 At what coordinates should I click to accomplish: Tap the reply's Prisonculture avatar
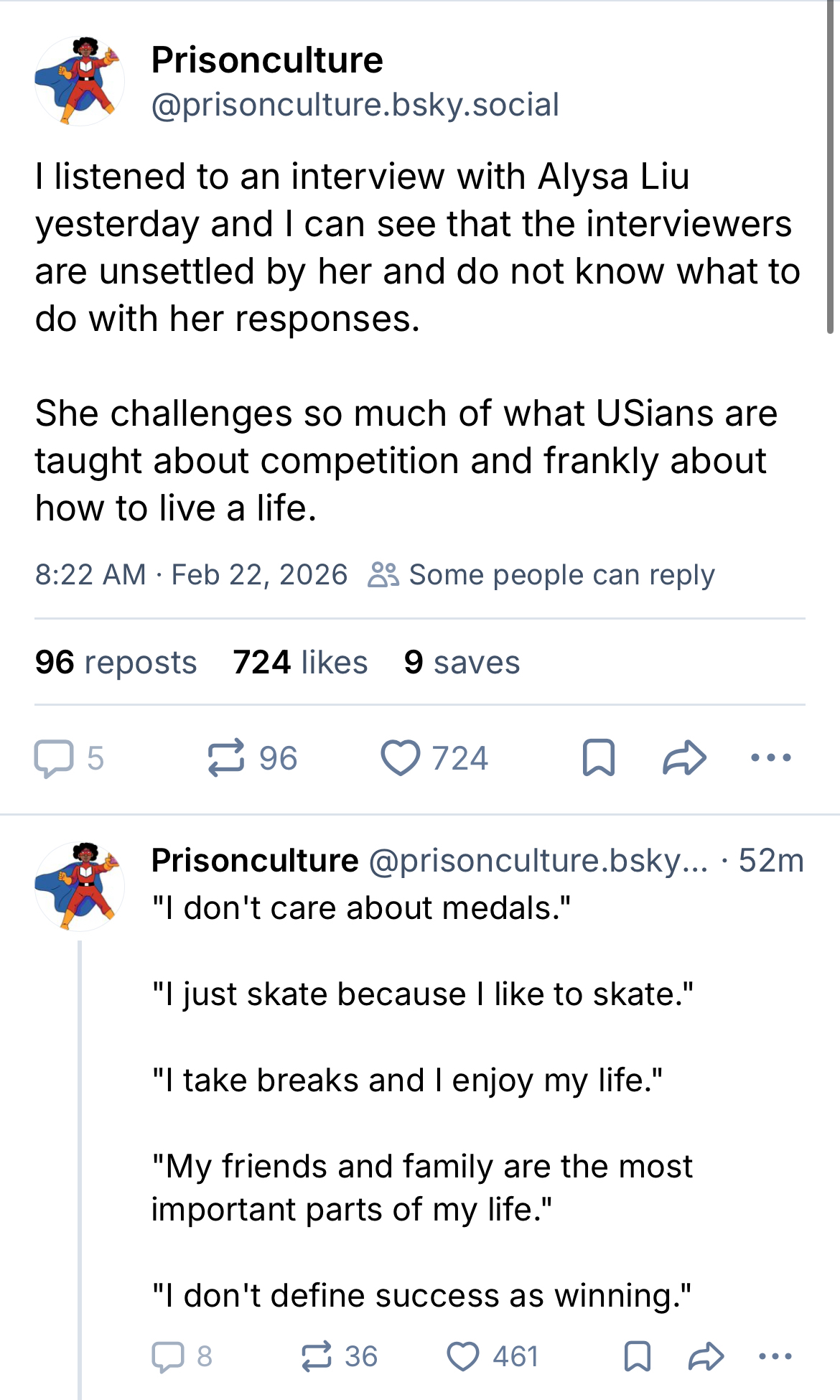[x=79, y=887]
